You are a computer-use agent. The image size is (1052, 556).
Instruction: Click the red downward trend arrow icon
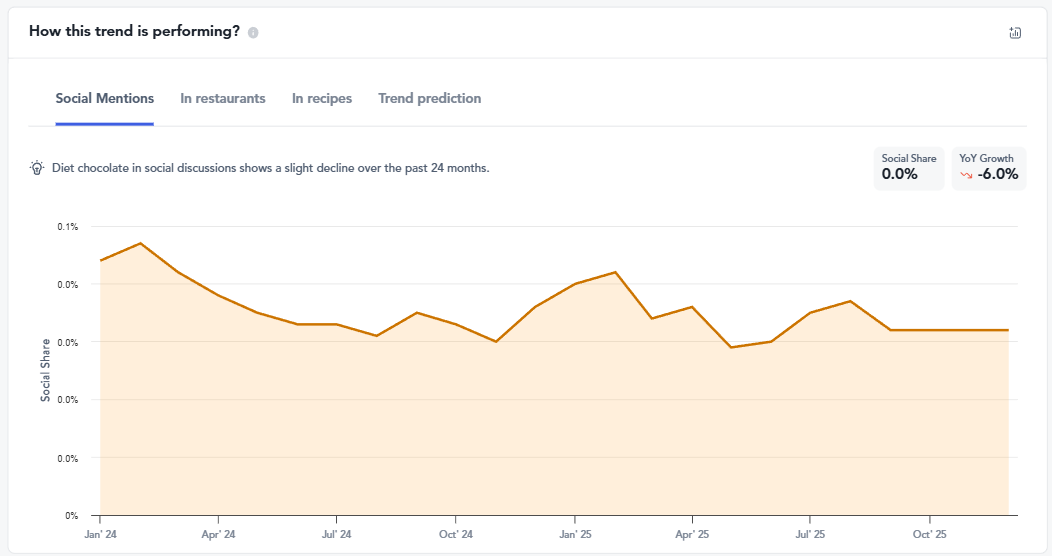tap(966, 175)
